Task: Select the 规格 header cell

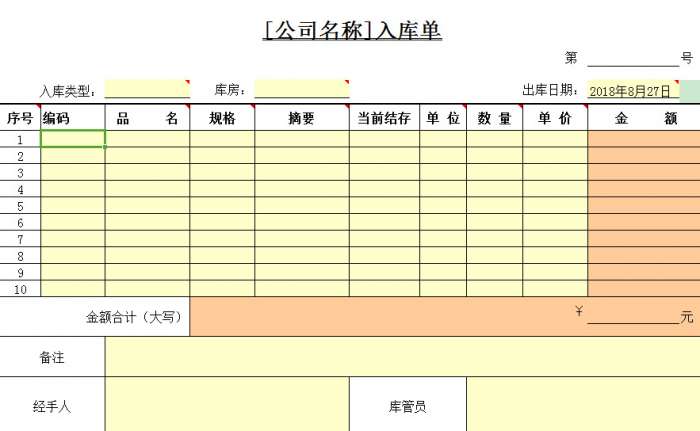Action: click(x=222, y=118)
